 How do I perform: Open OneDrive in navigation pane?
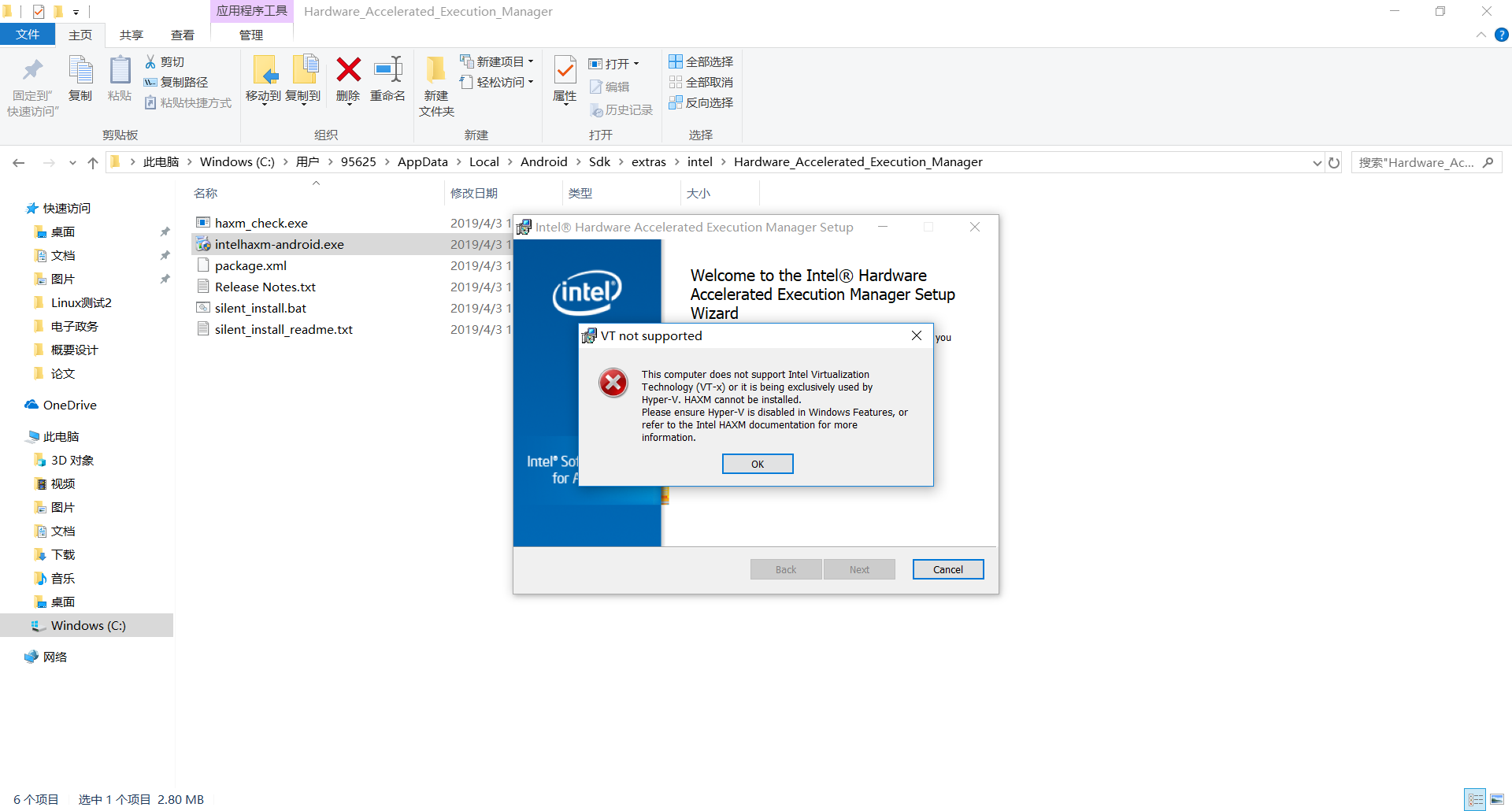70,405
